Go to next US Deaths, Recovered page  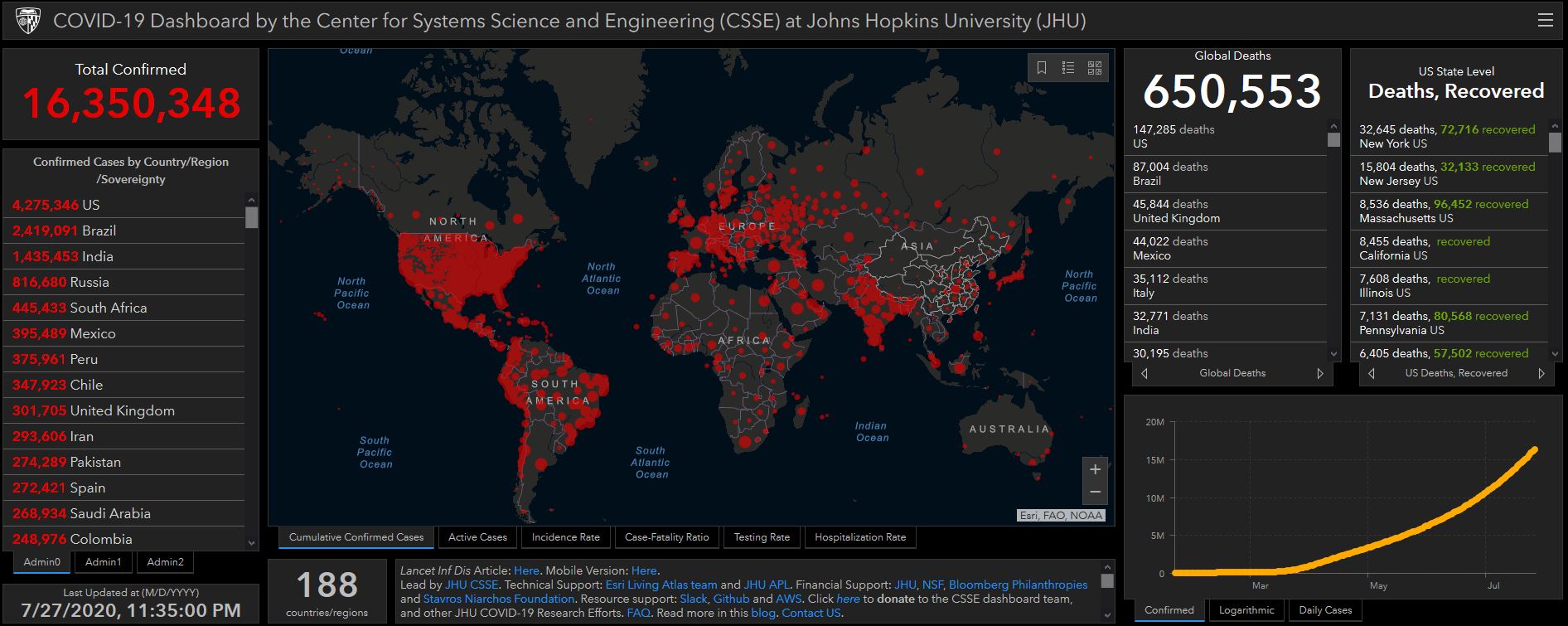pyautogui.click(x=1541, y=374)
